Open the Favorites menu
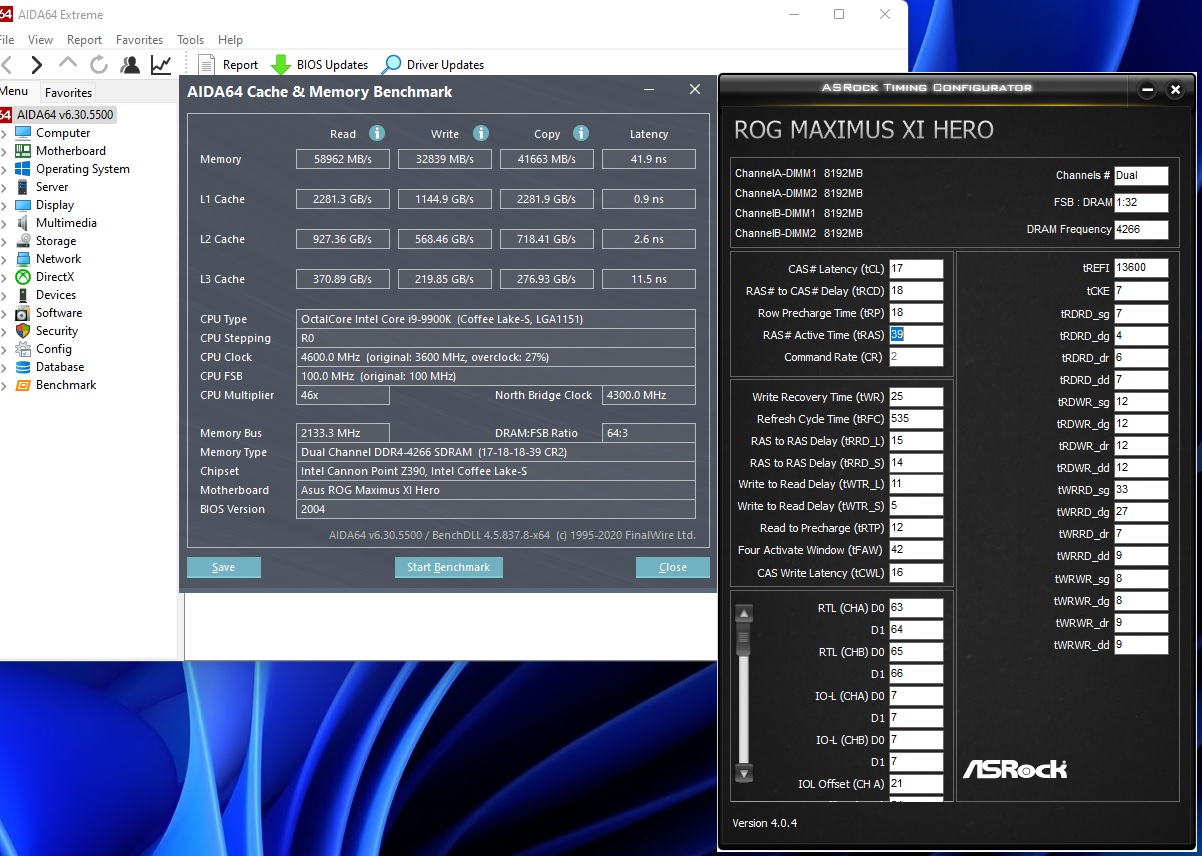The image size is (1202, 856). pos(139,40)
